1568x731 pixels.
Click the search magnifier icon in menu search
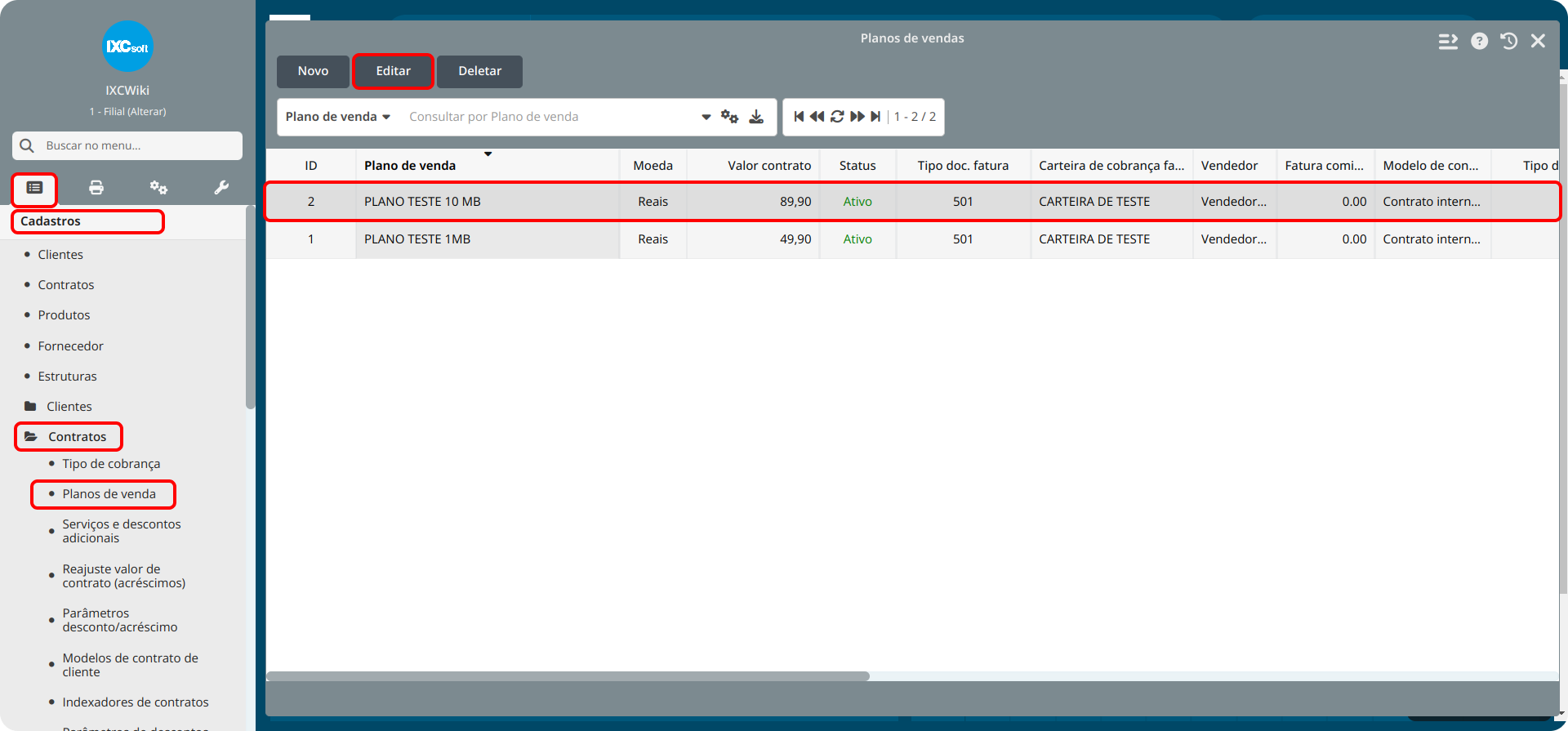tap(27, 145)
